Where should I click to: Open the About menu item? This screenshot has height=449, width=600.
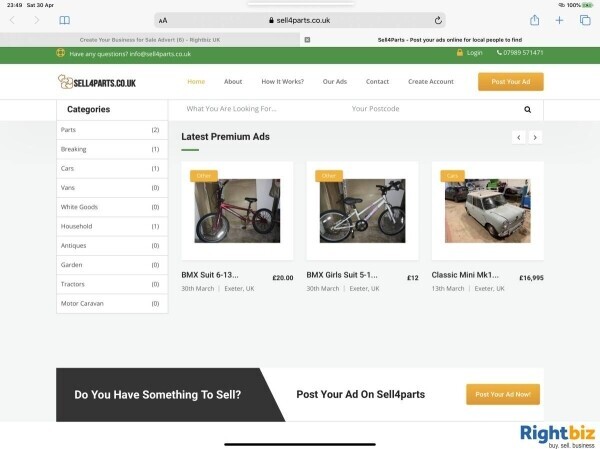pyautogui.click(x=233, y=82)
